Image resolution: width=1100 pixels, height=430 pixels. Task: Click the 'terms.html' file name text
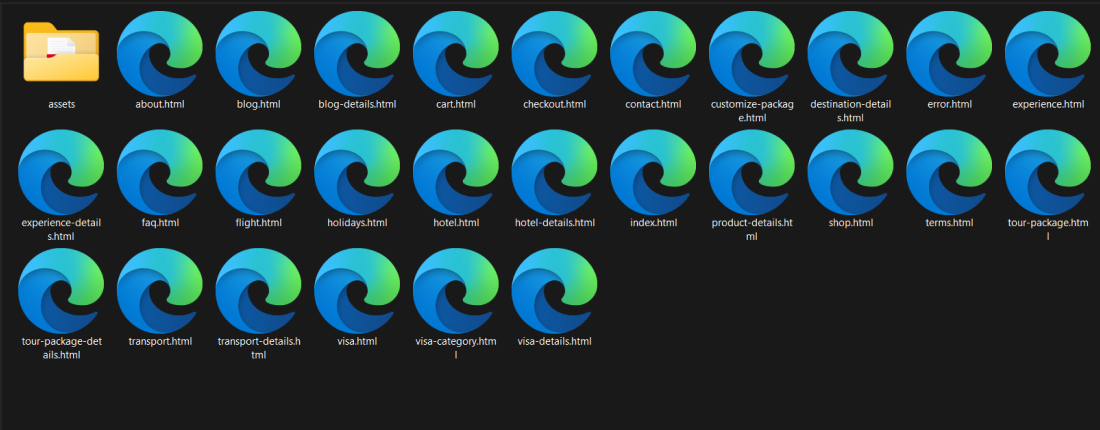tap(949, 223)
